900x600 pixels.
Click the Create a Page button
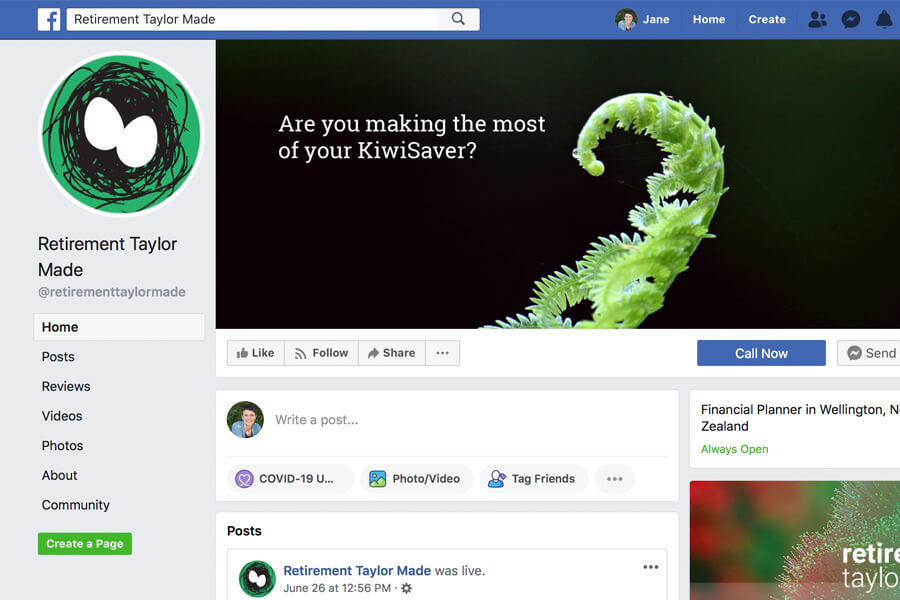pyautogui.click(x=85, y=544)
